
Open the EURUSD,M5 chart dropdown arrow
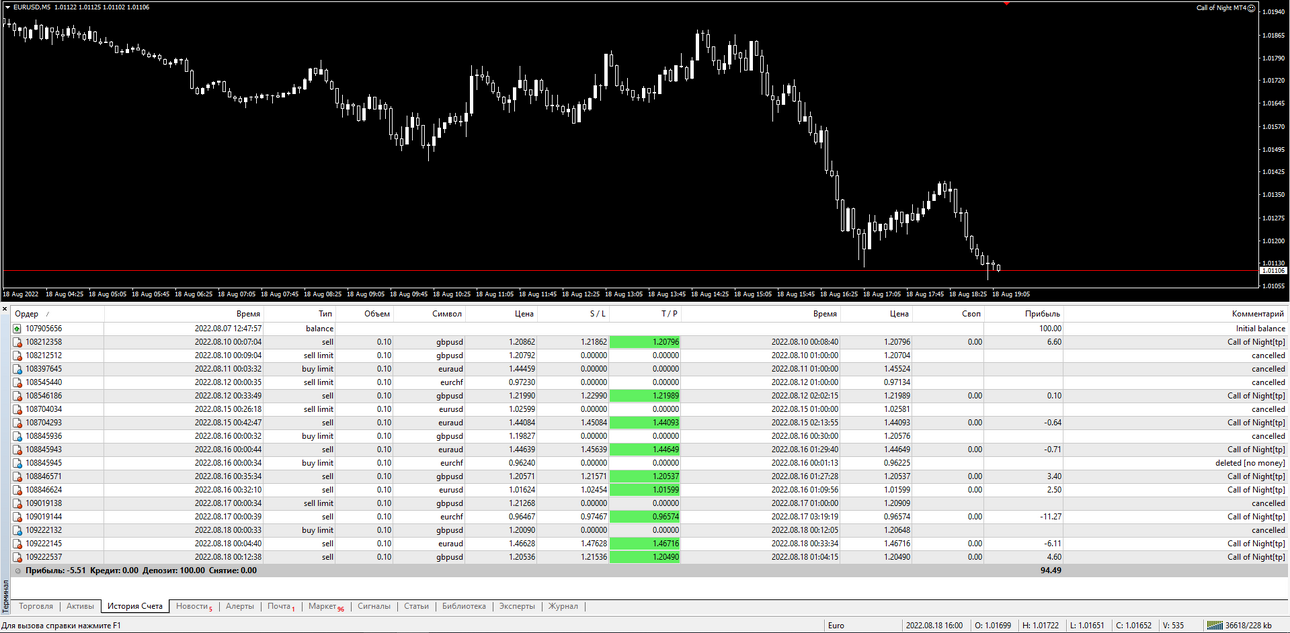pyautogui.click(x=8, y=7)
